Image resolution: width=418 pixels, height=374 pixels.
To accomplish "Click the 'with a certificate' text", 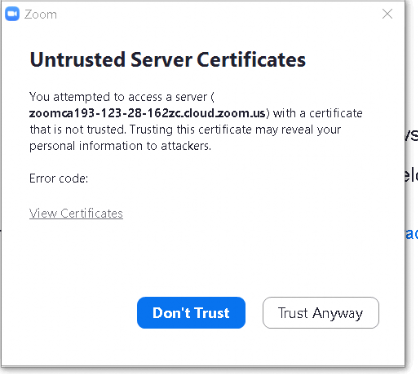I will 318,113.
